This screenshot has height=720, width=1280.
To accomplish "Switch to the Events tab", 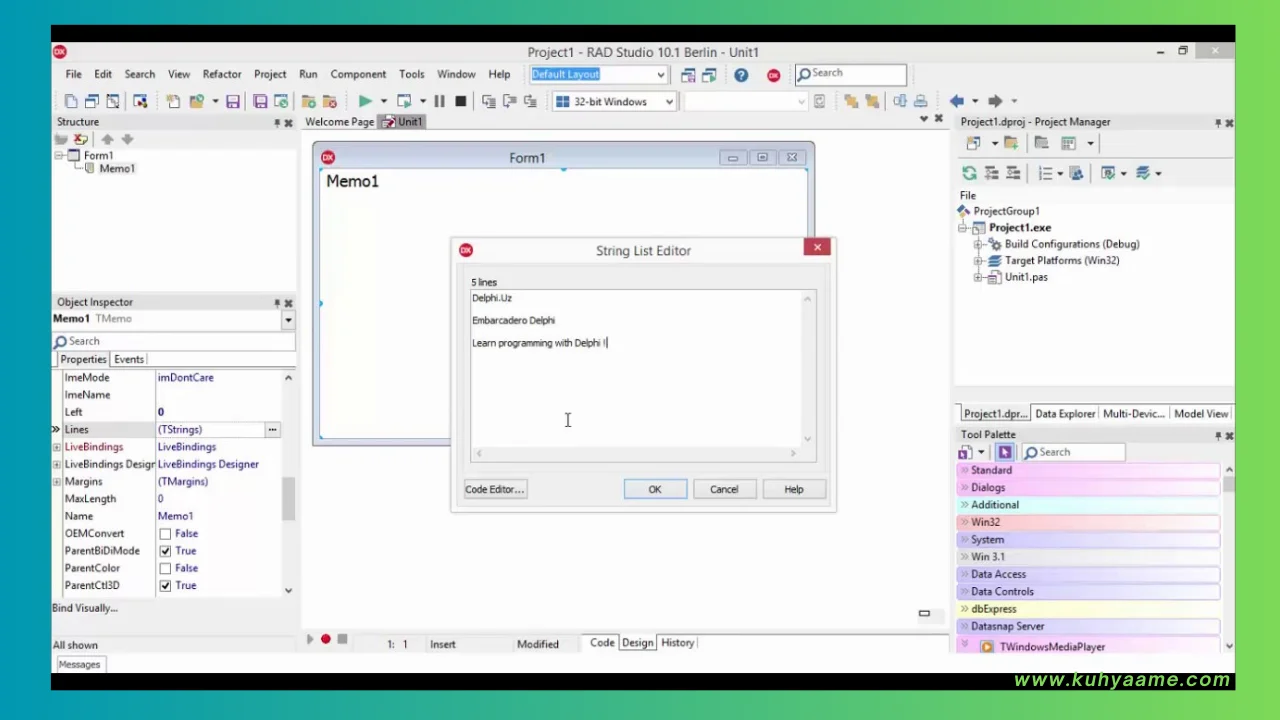I will (x=129, y=359).
